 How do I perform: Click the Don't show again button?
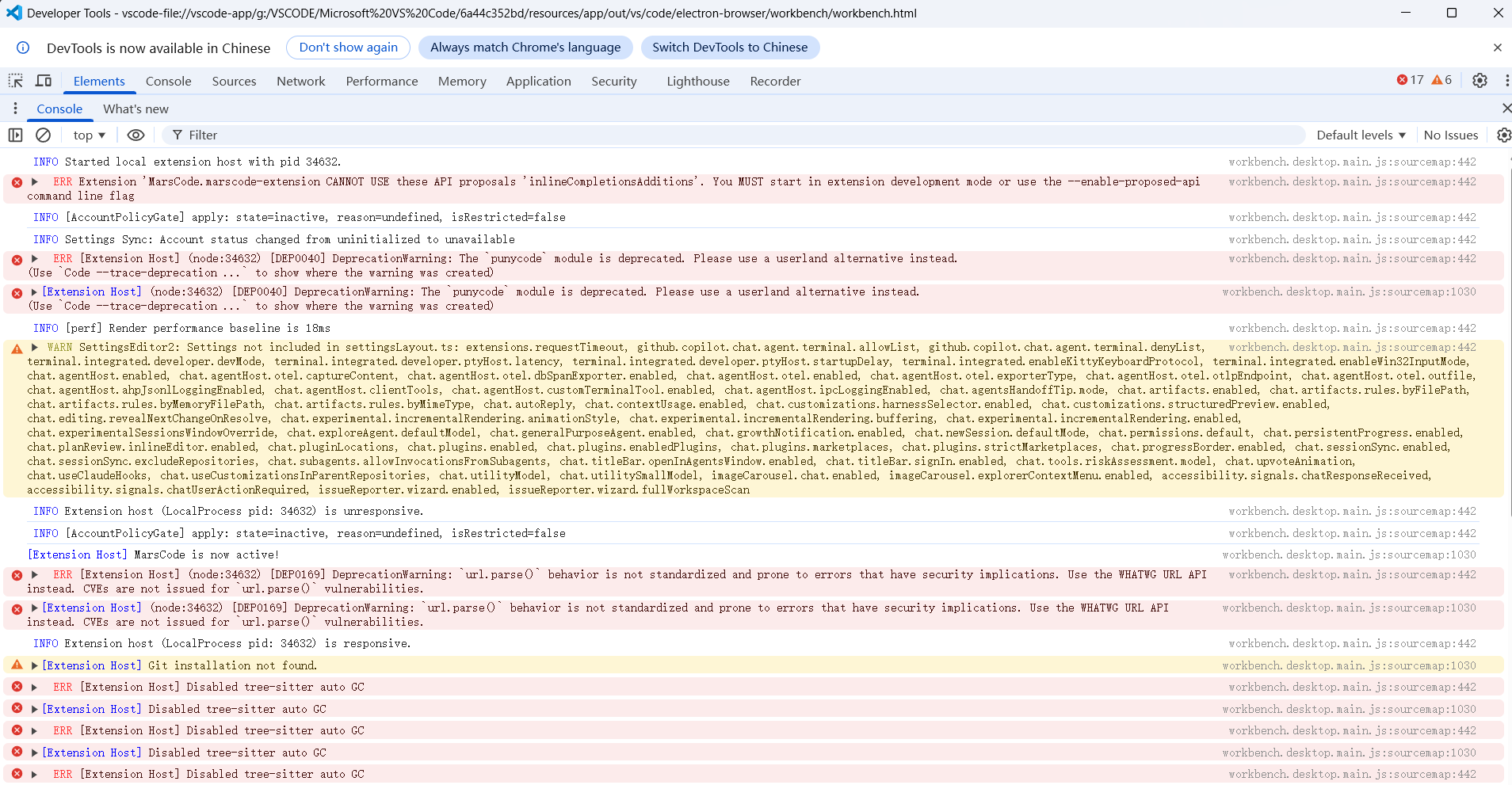(349, 48)
